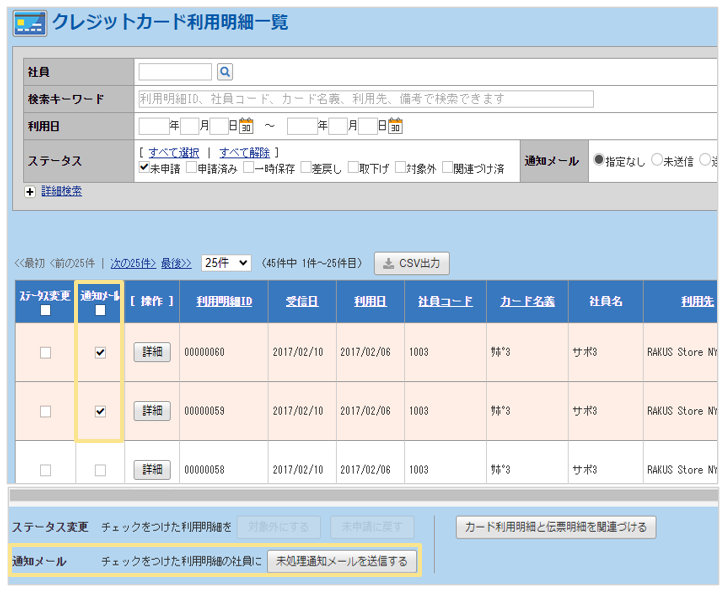Open the start date calendar picker

pos(246,126)
